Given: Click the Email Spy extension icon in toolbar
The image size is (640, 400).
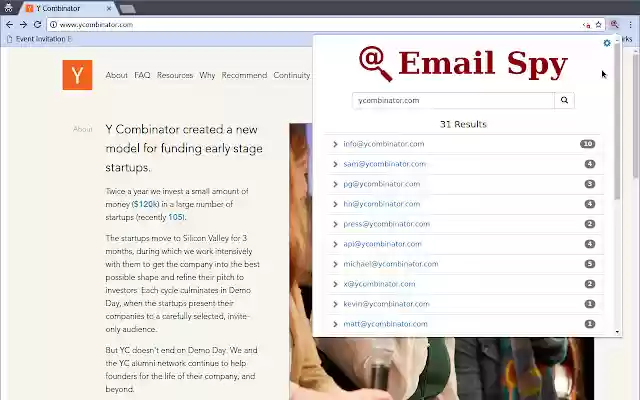Looking at the screenshot, I should [x=614, y=24].
